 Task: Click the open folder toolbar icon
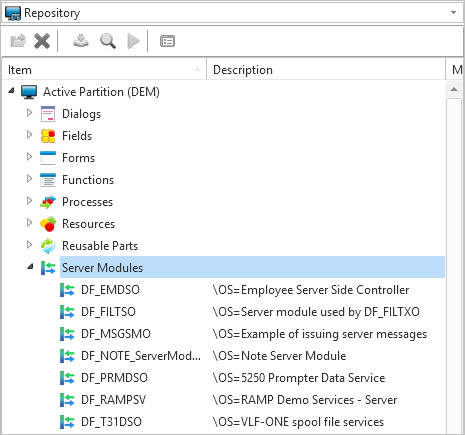point(18,41)
